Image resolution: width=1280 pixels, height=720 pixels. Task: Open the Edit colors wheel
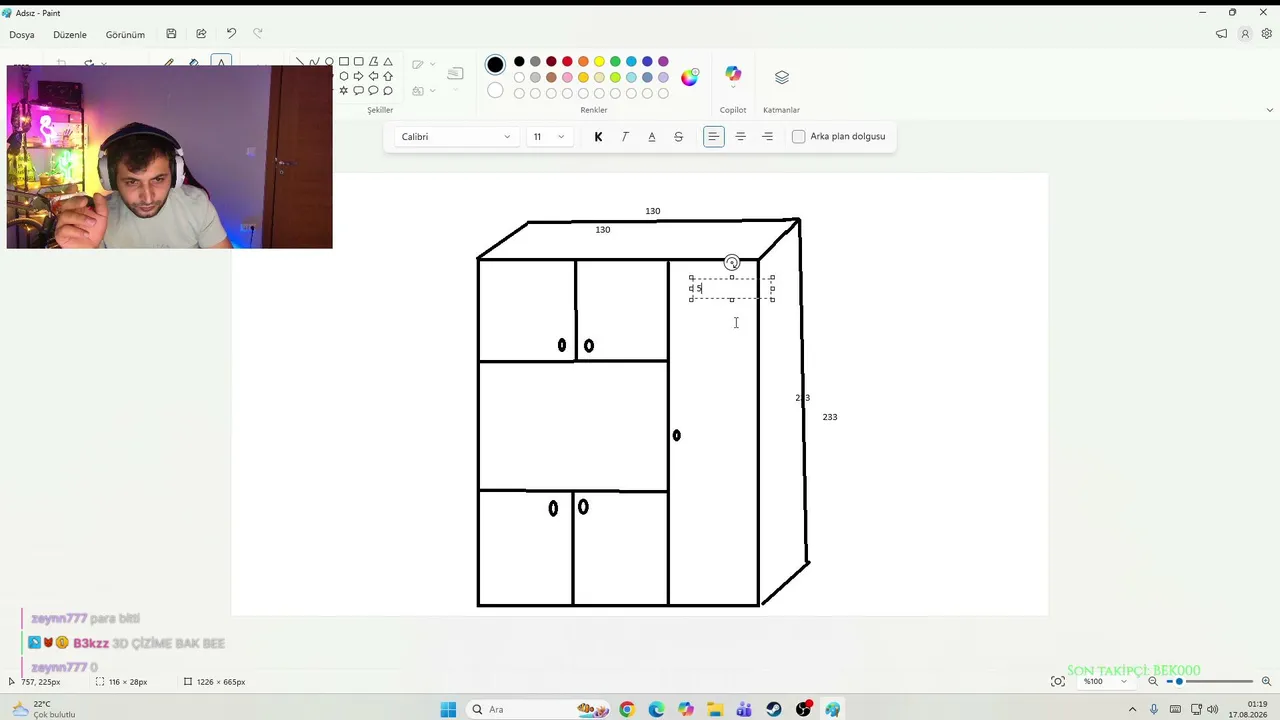(x=690, y=77)
